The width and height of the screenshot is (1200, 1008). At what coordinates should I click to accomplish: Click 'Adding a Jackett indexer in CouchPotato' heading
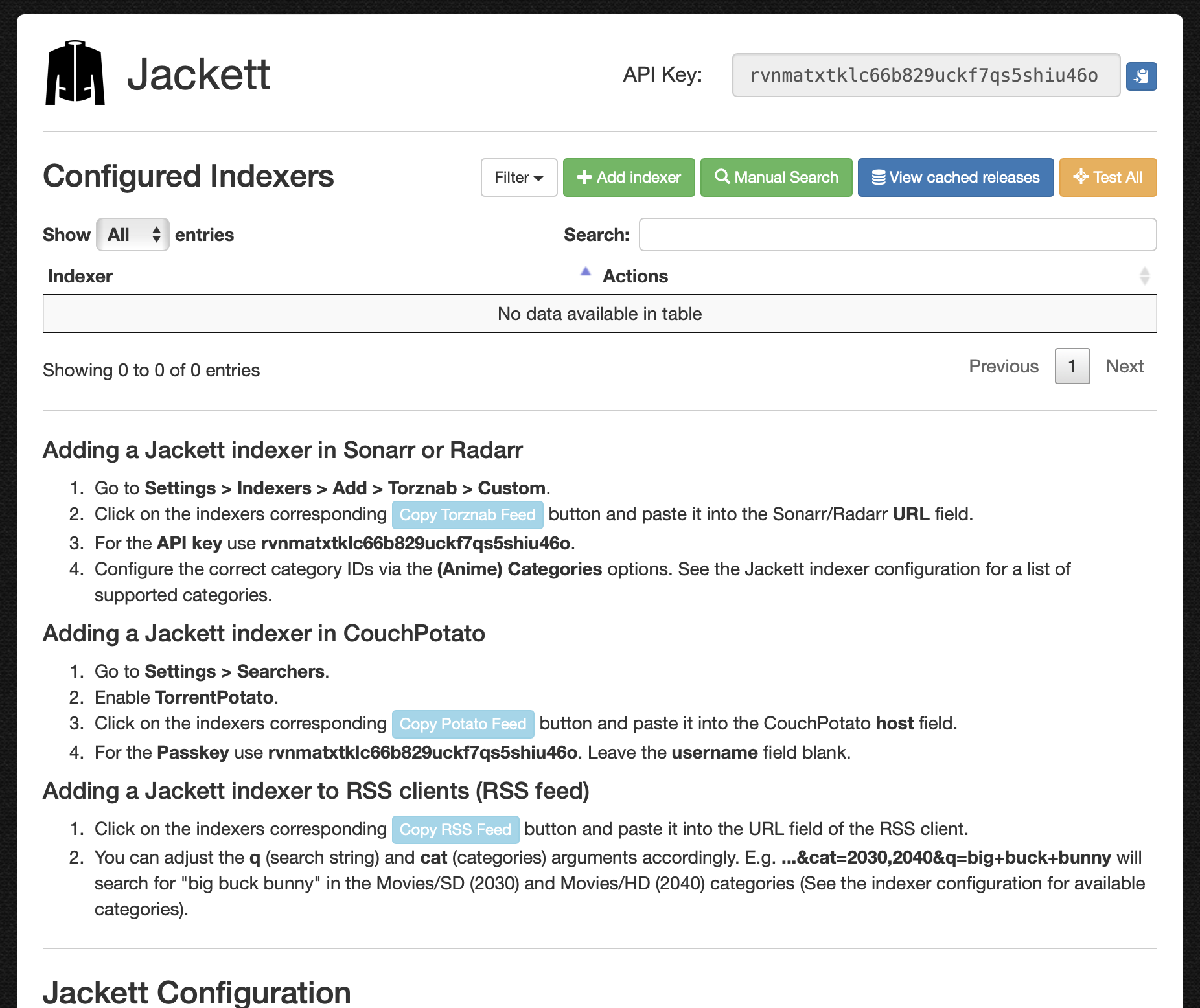pyautogui.click(x=264, y=634)
